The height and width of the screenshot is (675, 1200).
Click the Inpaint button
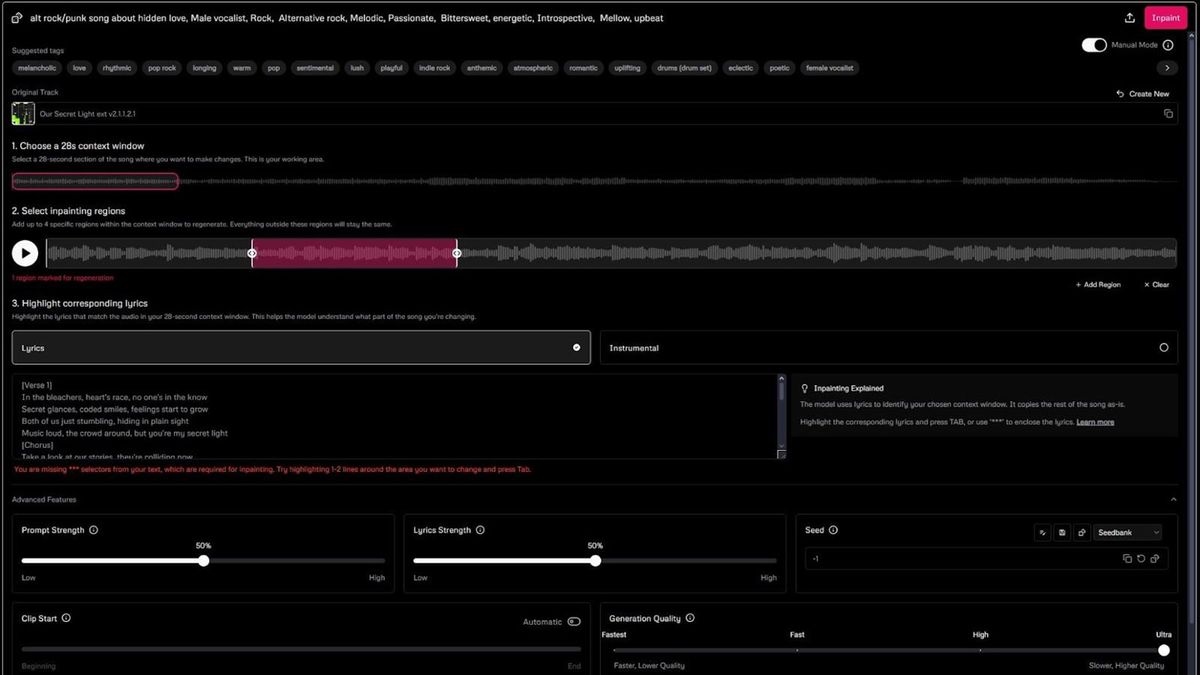(x=1164, y=17)
